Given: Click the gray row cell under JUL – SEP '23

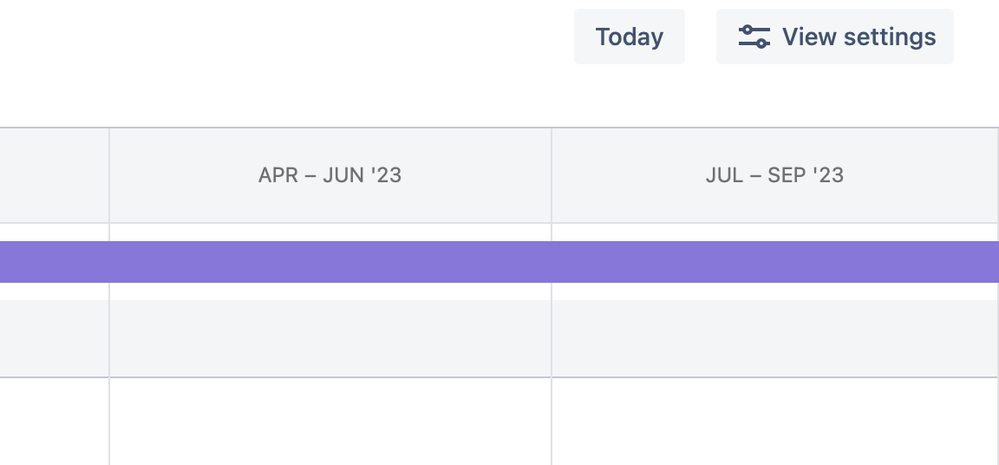Looking at the screenshot, I should click(775, 338).
